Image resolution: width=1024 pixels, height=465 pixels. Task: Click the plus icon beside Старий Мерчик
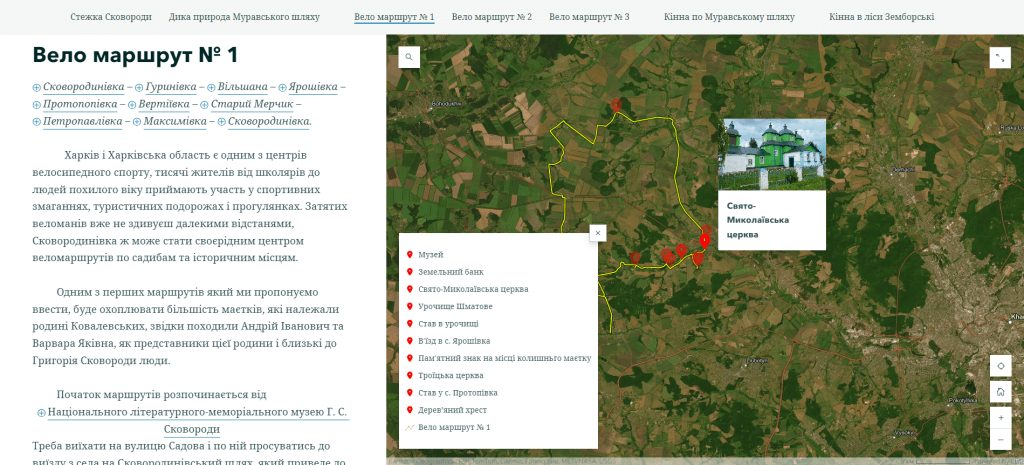click(204, 105)
